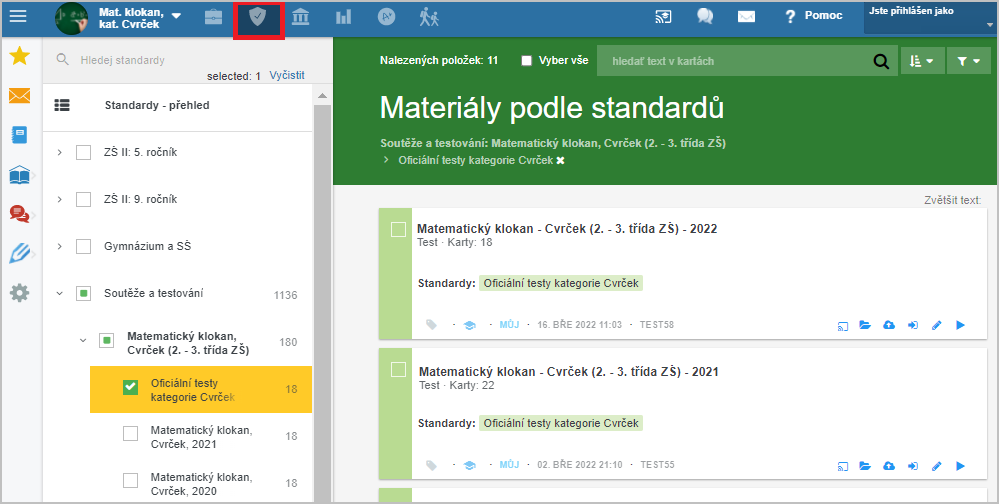Click the Vyčistit link

pyautogui.click(x=287, y=75)
